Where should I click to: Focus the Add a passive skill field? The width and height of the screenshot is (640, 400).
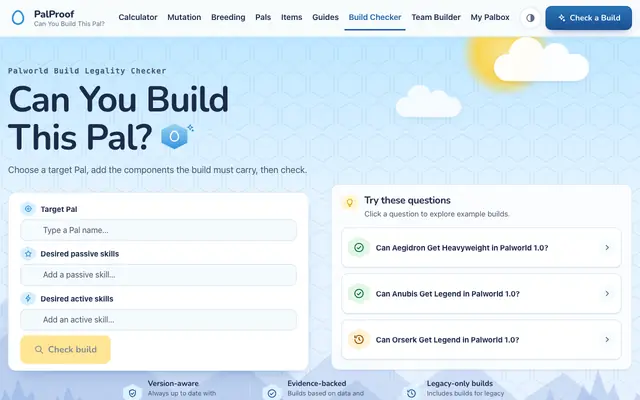coord(158,275)
